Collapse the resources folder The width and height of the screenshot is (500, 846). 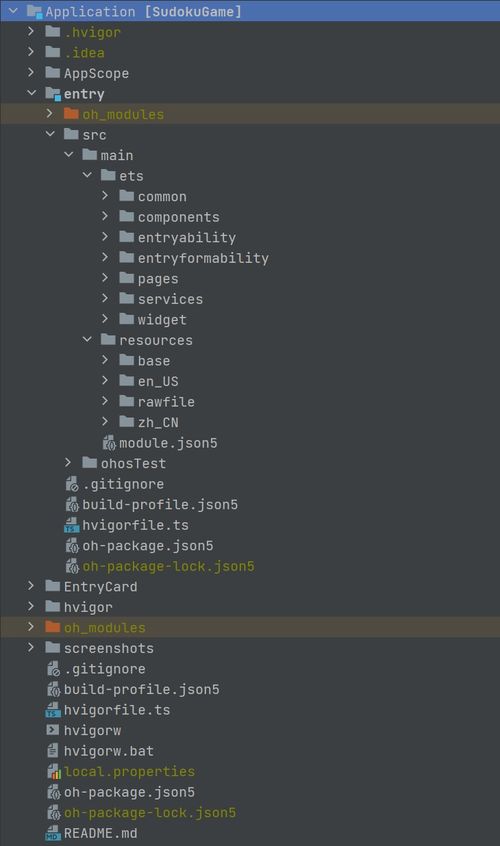87,339
